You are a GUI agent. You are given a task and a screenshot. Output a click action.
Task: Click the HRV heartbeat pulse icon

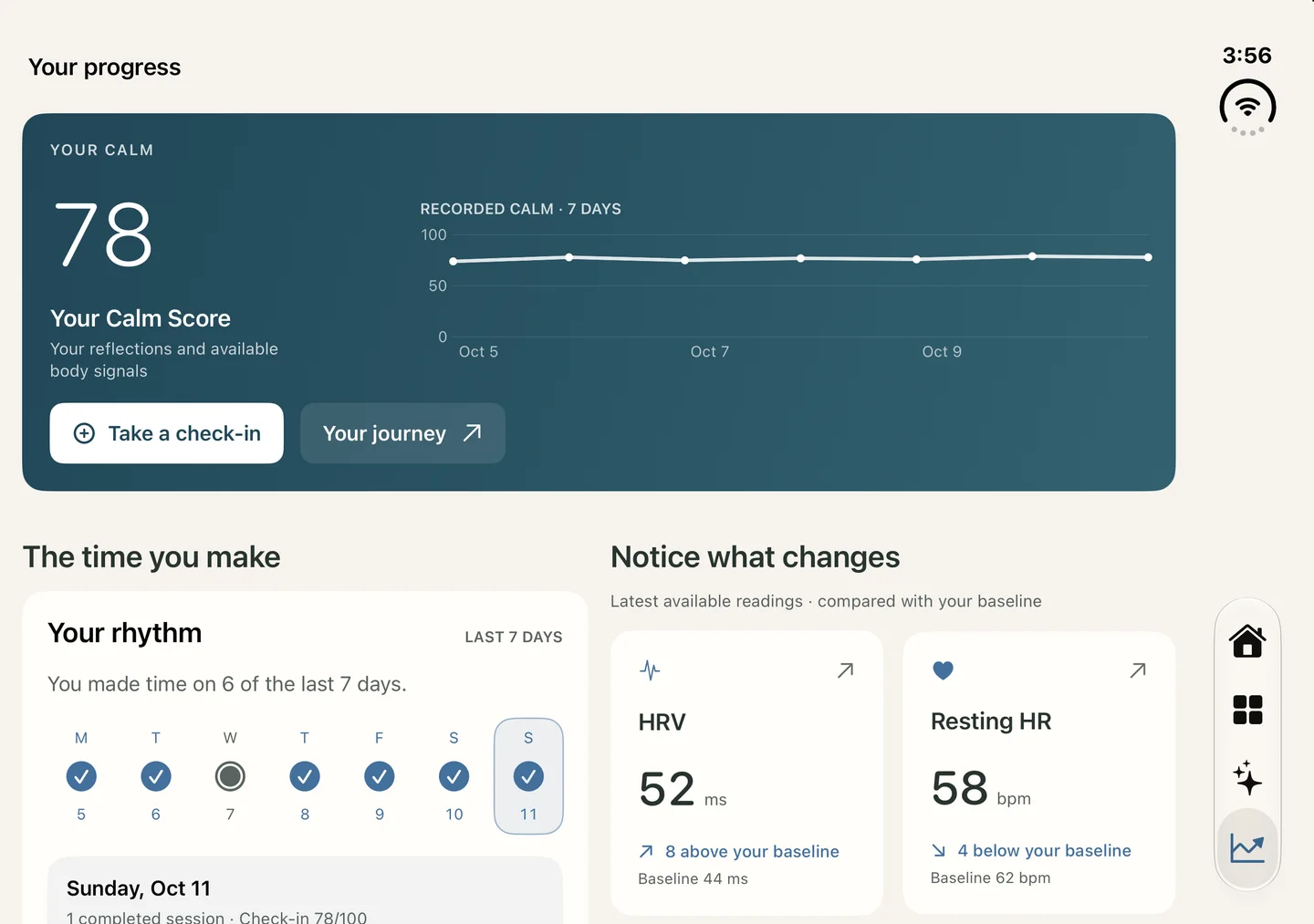[x=650, y=670]
